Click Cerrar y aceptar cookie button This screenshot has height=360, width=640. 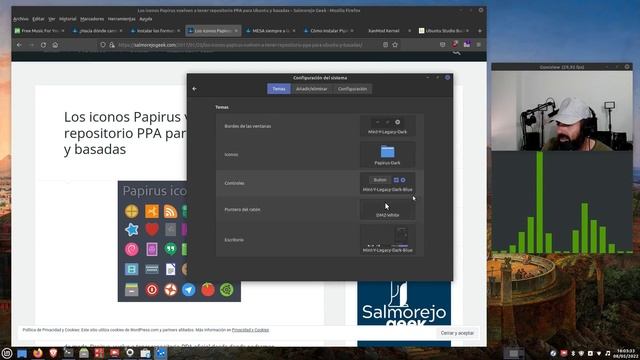[x=457, y=333]
